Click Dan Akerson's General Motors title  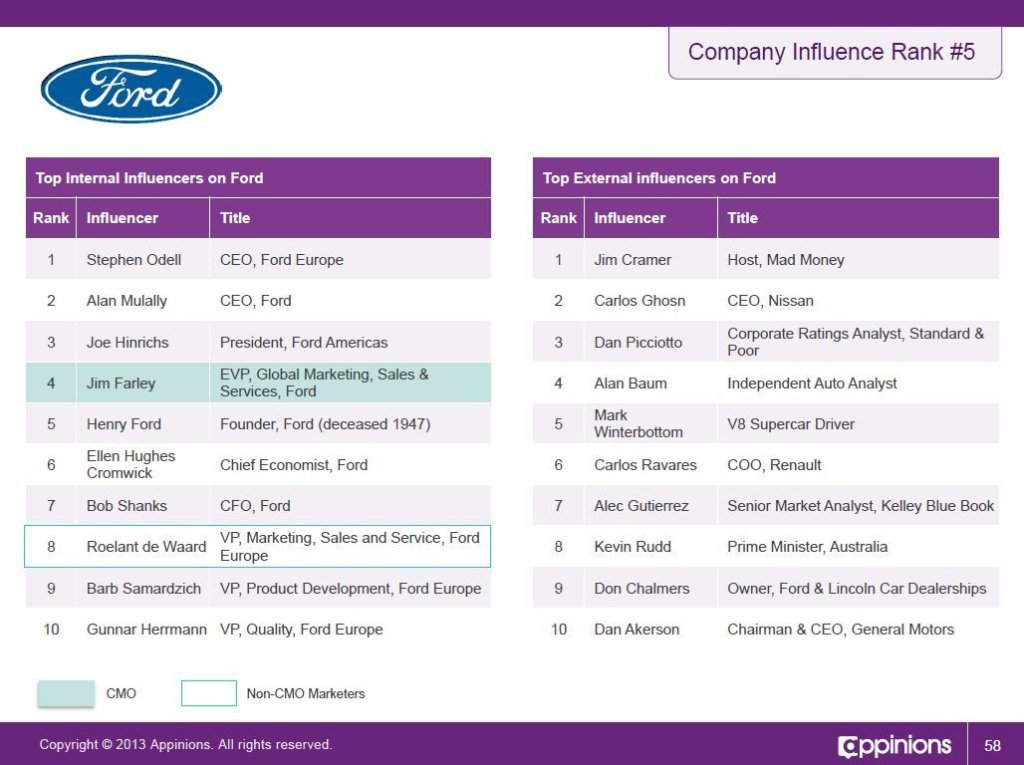pyautogui.click(x=840, y=629)
